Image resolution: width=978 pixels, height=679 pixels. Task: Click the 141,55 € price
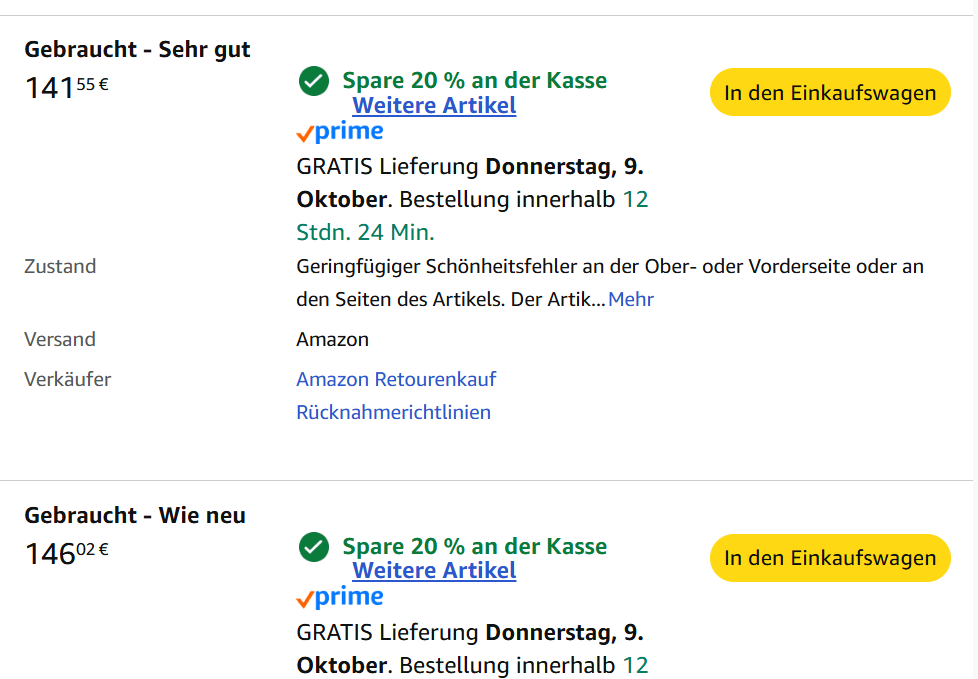pos(66,88)
